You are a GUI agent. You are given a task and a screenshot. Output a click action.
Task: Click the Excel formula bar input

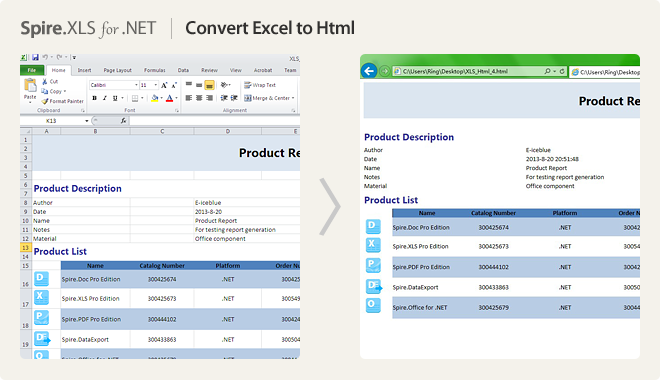215,121
